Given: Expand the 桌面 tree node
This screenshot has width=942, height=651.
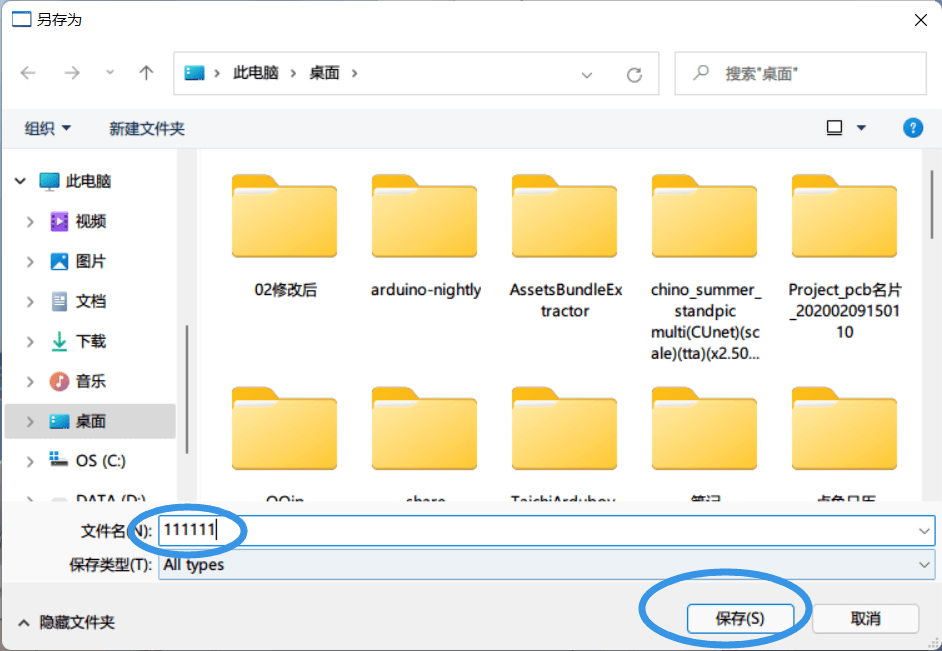Looking at the screenshot, I should click(30, 422).
